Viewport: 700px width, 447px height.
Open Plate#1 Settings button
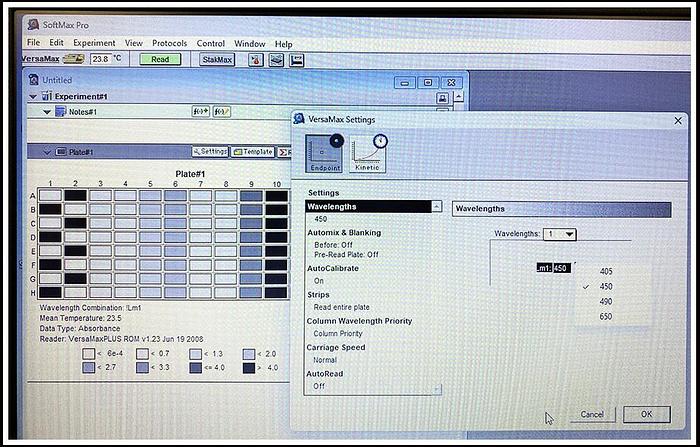pos(210,152)
